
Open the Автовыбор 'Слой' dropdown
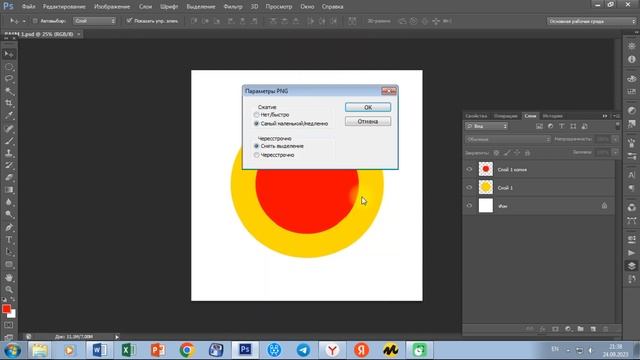95,21
